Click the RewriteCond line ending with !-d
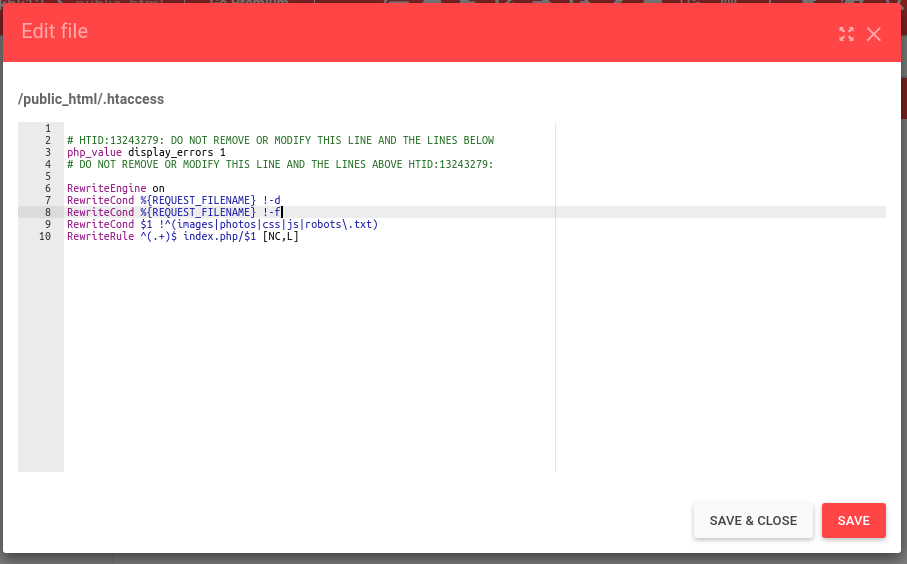Screen dimensions: 907x564 pos(174,200)
